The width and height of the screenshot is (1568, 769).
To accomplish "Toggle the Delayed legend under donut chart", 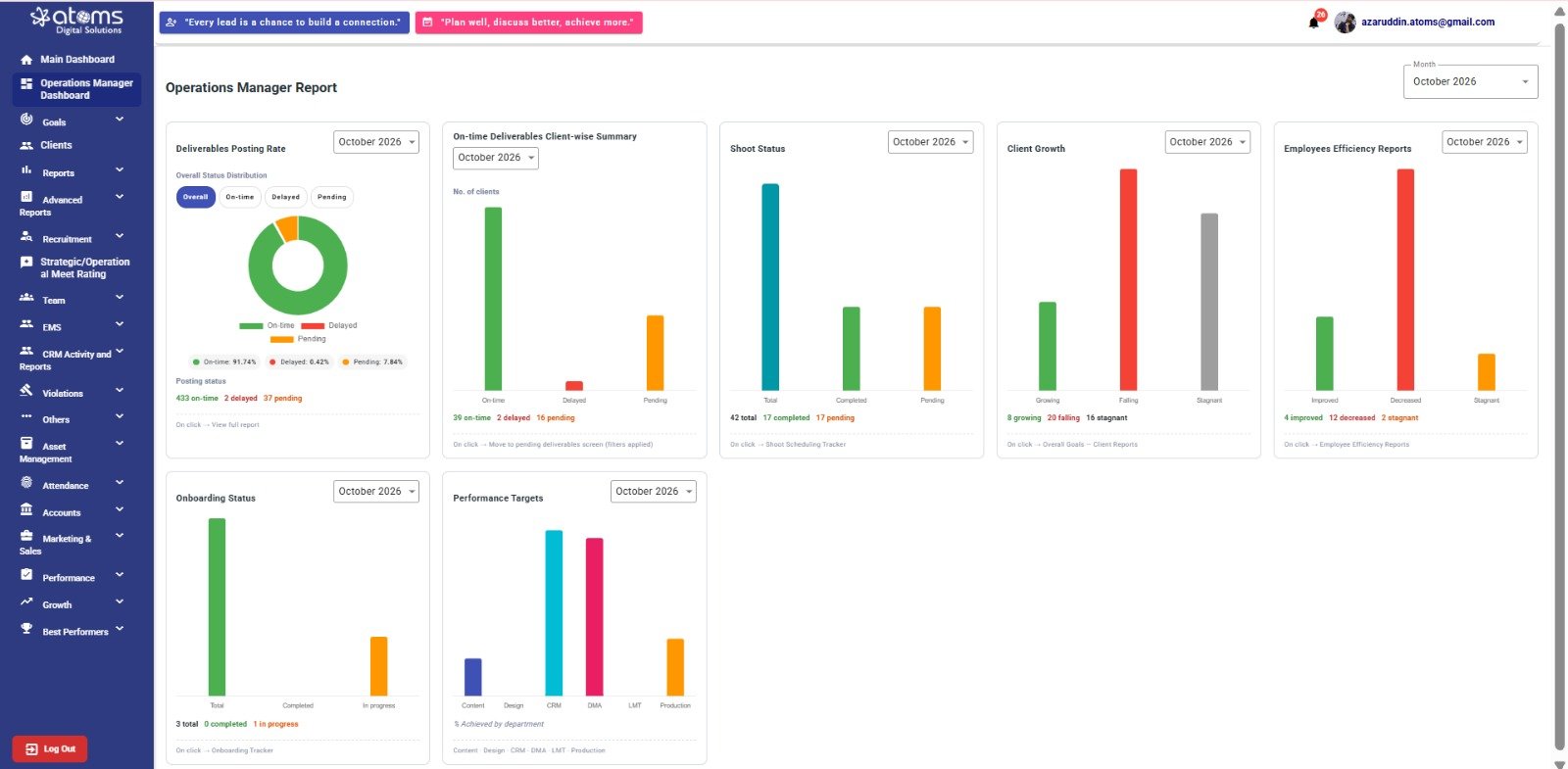I will click(329, 325).
